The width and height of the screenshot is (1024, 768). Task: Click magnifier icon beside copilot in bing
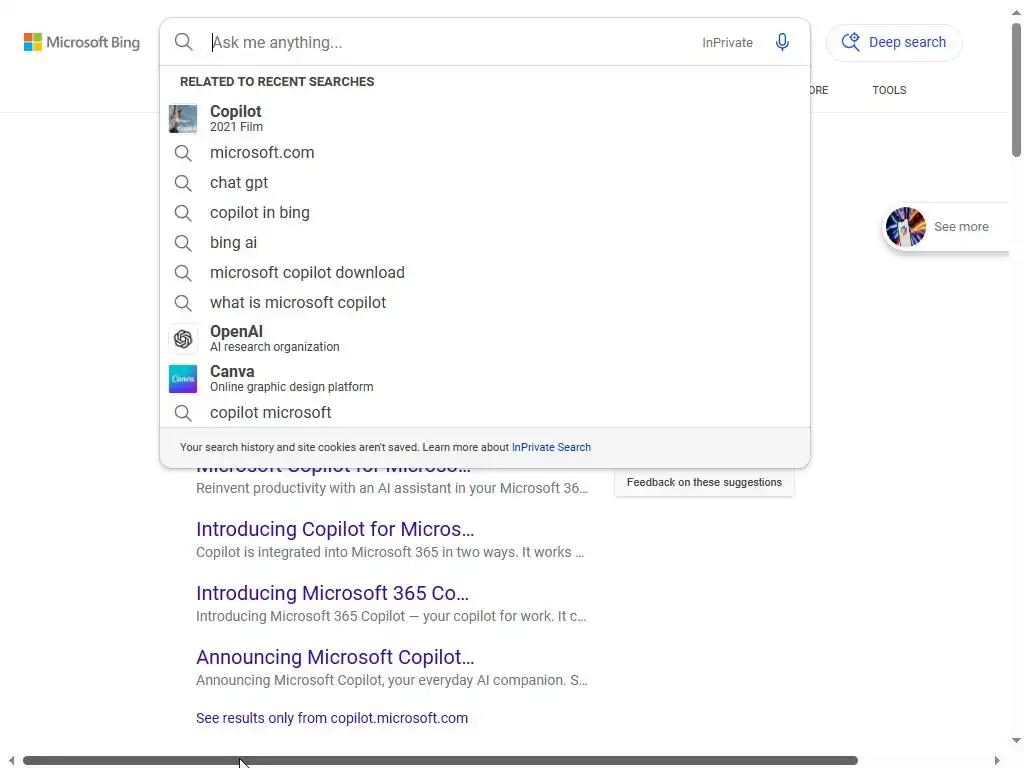[x=183, y=214]
